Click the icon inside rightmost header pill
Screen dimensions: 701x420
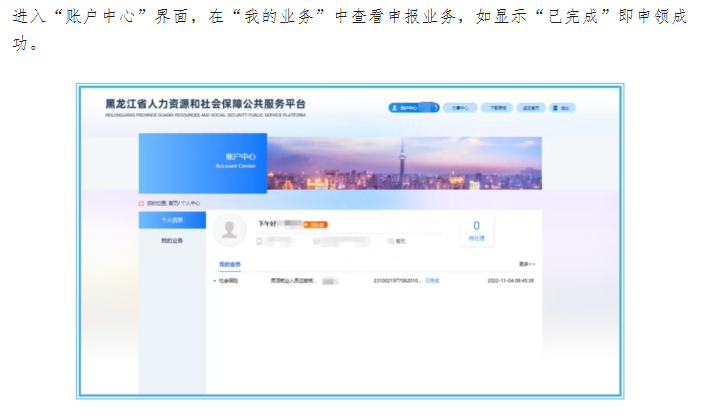[x=555, y=108]
